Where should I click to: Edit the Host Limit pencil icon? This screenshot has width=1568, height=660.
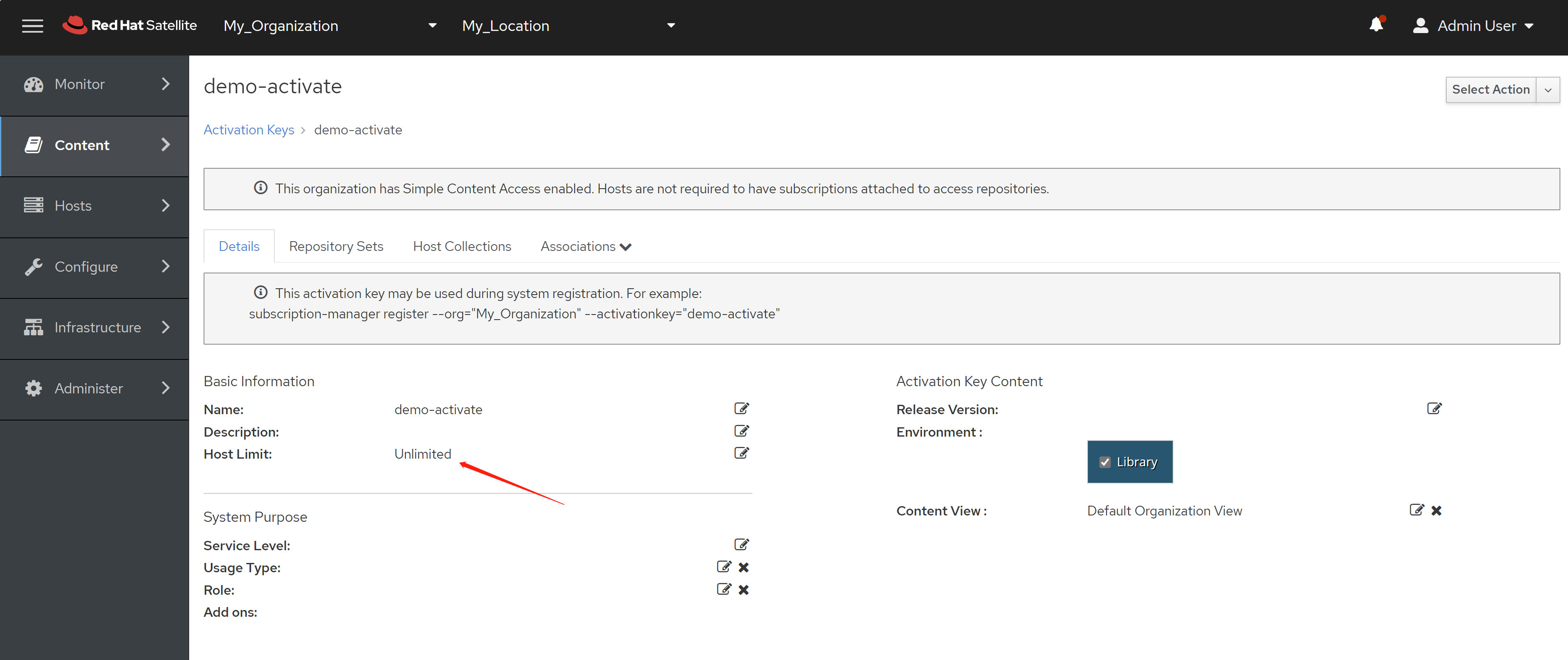tap(741, 453)
